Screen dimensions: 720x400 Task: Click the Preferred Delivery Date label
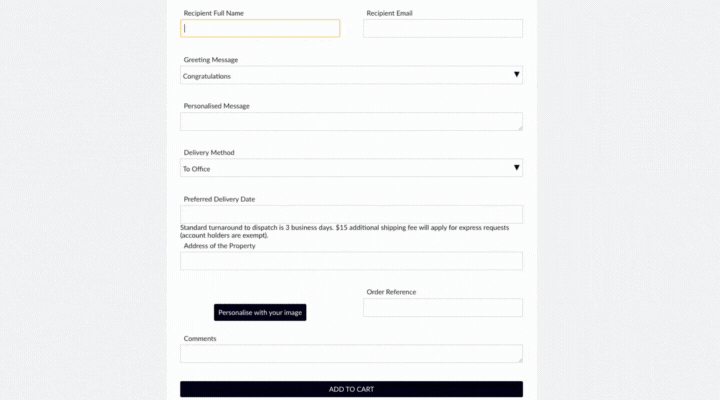[x=219, y=199]
